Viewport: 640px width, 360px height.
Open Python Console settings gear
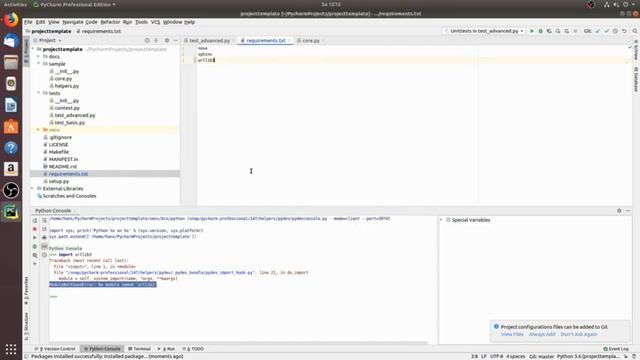619,211
